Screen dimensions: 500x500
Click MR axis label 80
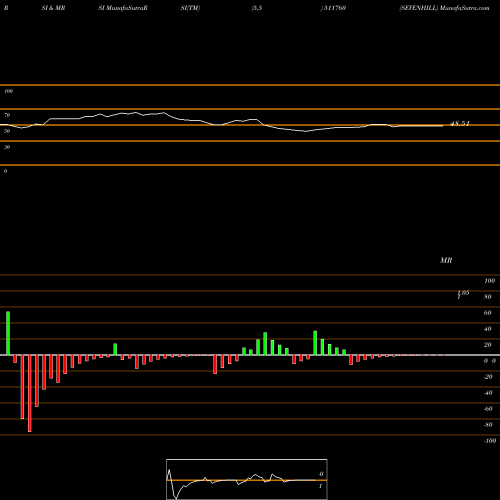(x=488, y=297)
